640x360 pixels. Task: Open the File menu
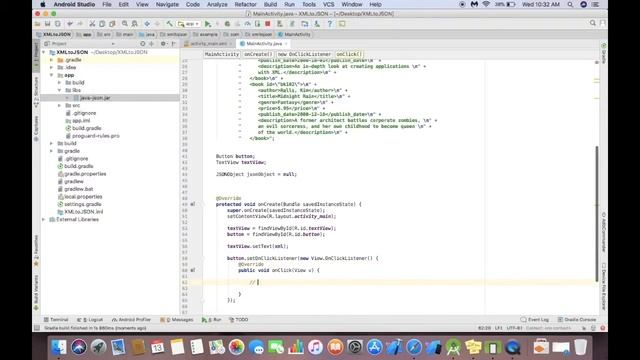pyautogui.click(x=107, y=4)
